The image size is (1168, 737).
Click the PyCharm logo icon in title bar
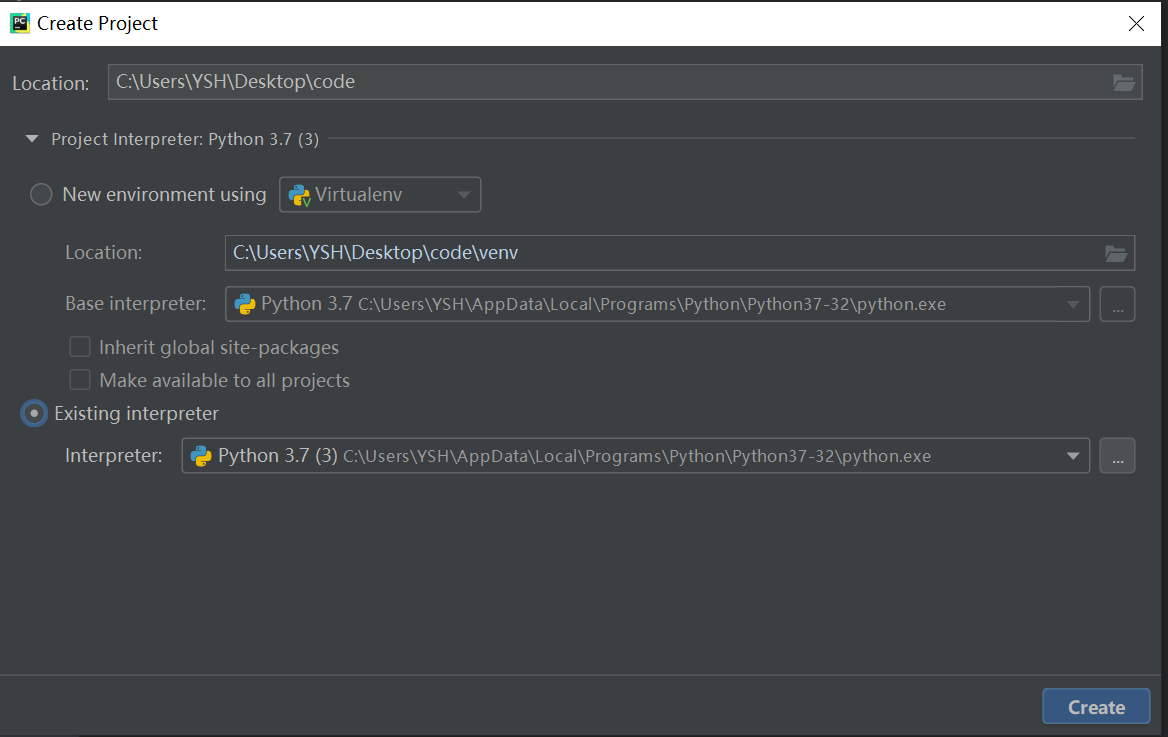(x=20, y=23)
